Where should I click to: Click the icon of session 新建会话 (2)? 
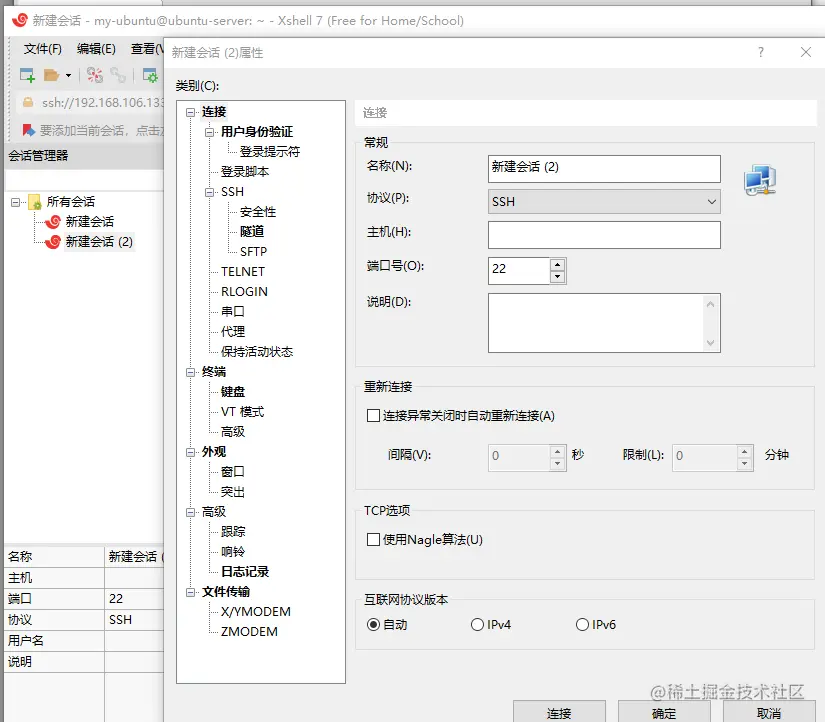[x=53, y=242]
